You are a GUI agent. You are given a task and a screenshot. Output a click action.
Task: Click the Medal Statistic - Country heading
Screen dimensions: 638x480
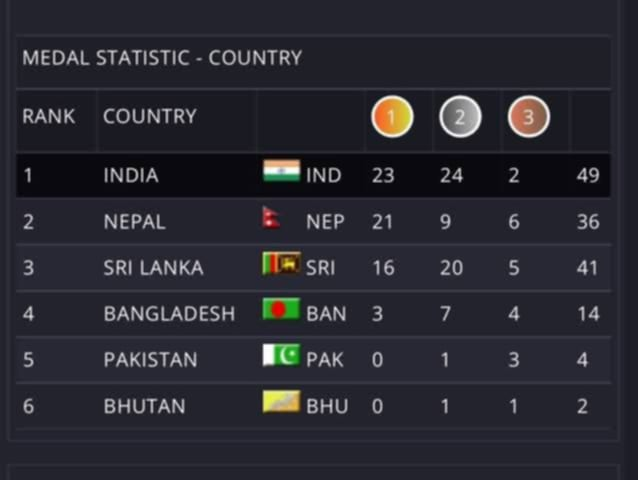[162, 58]
